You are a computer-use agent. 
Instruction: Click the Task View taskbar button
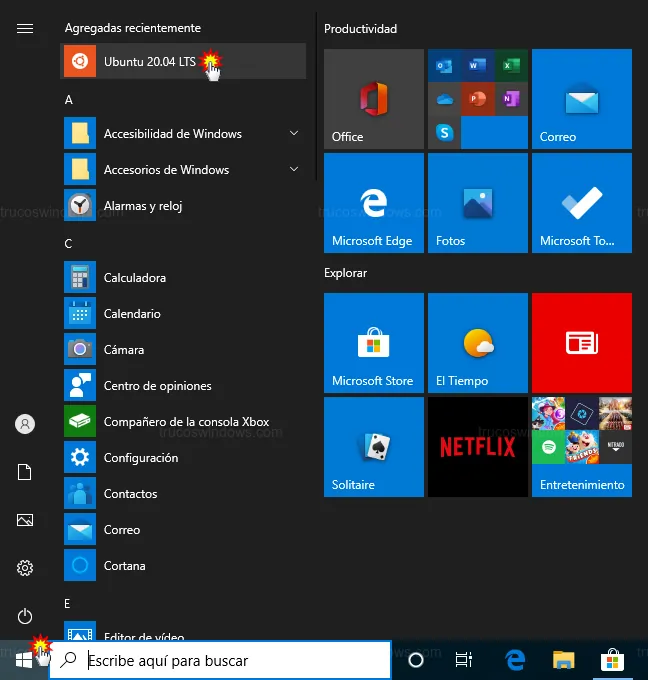[x=464, y=660]
